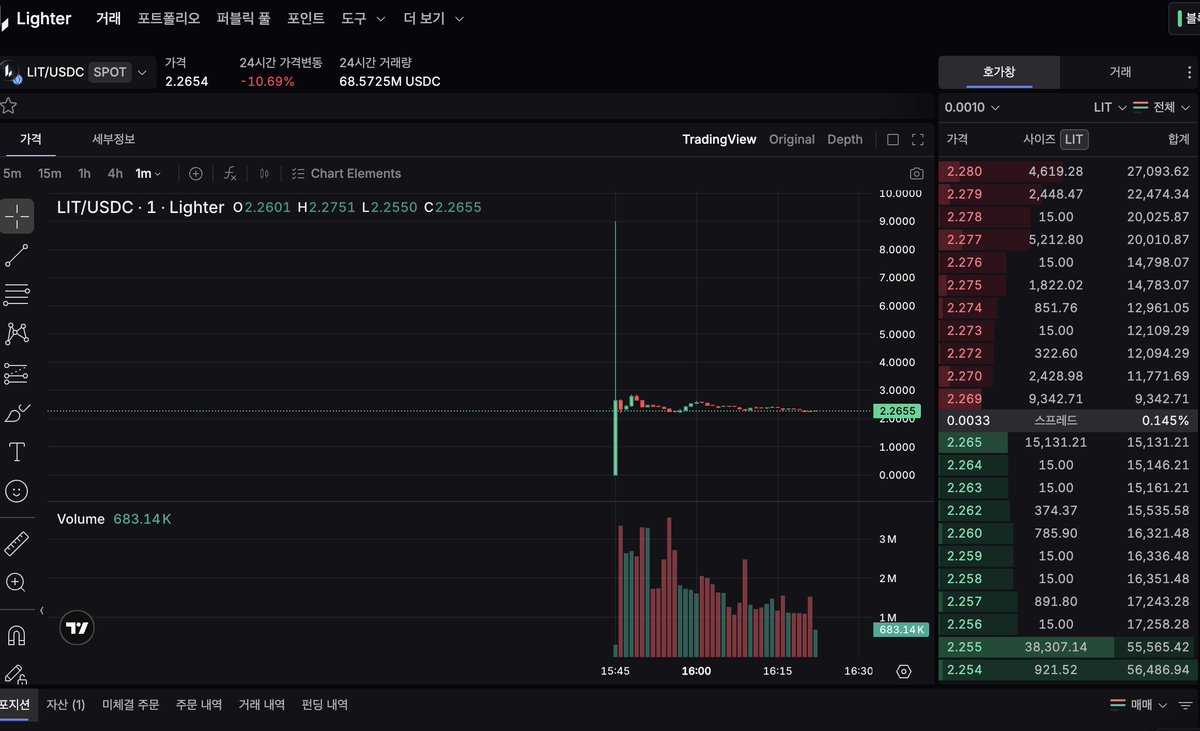Open chart settings gear icon
This screenshot has height=731, width=1200.
pyautogui.click(x=904, y=671)
